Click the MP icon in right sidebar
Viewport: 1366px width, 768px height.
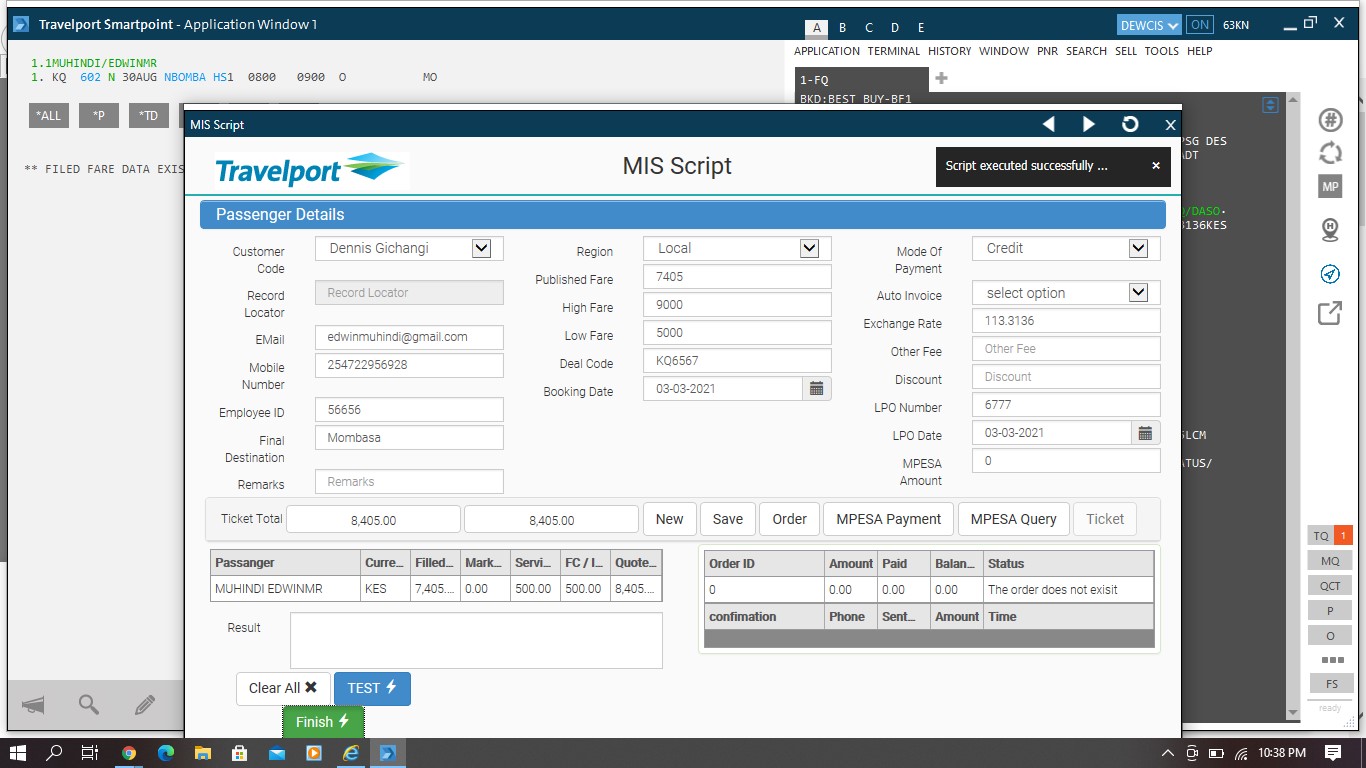pyautogui.click(x=1330, y=187)
